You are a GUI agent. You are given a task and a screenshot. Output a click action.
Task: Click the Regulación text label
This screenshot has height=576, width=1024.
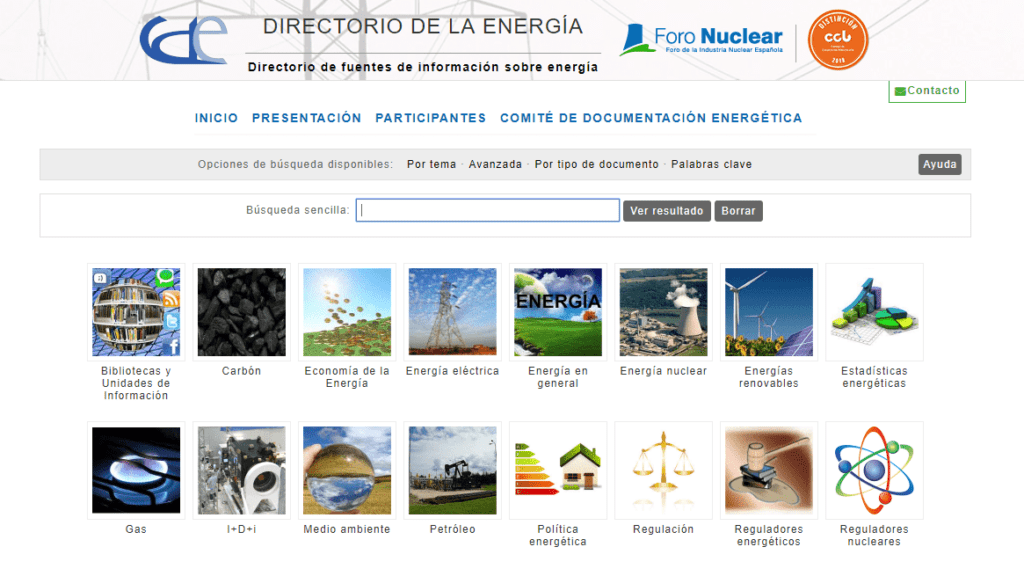664,529
